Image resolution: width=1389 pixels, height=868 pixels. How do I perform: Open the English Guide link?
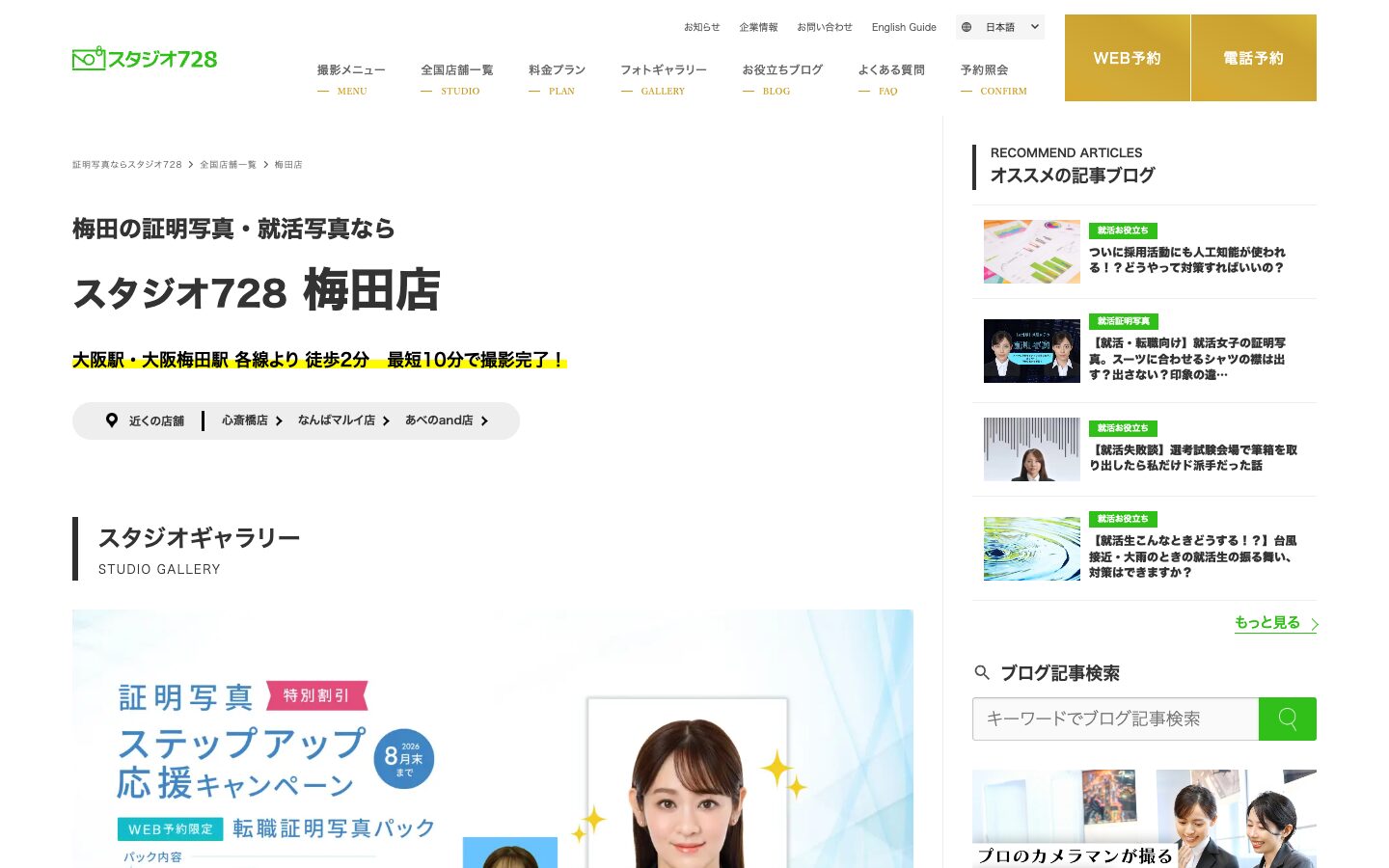904,27
